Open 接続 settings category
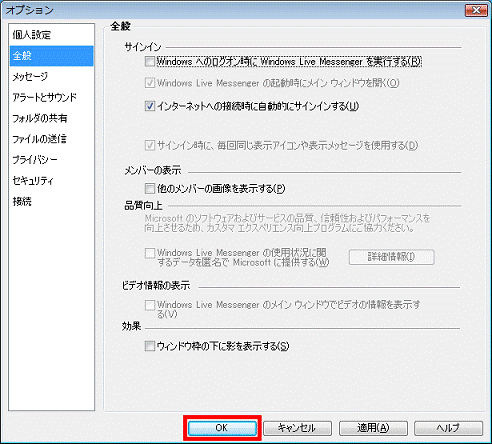The image size is (492, 444). point(51,201)
